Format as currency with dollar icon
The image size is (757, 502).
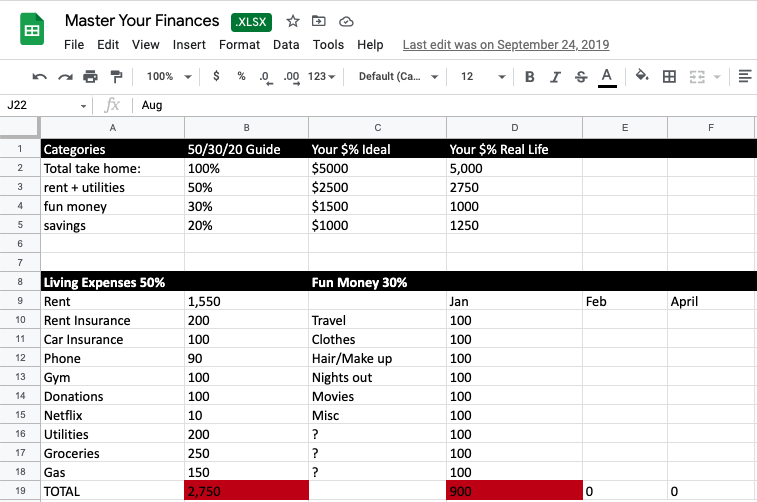(216, 76)
